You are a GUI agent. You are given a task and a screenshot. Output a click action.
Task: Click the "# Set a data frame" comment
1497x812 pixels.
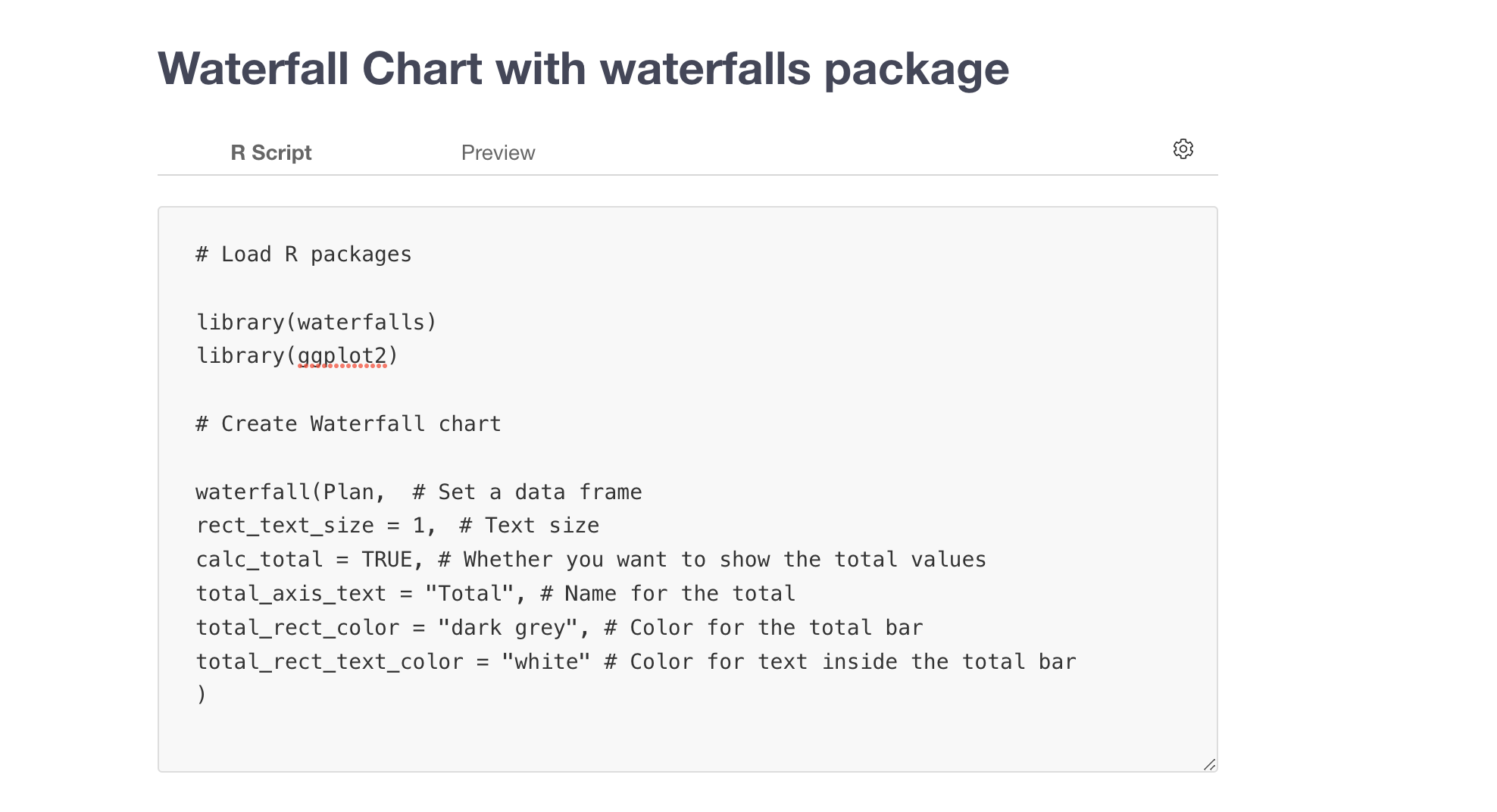[x=527, y=492]
